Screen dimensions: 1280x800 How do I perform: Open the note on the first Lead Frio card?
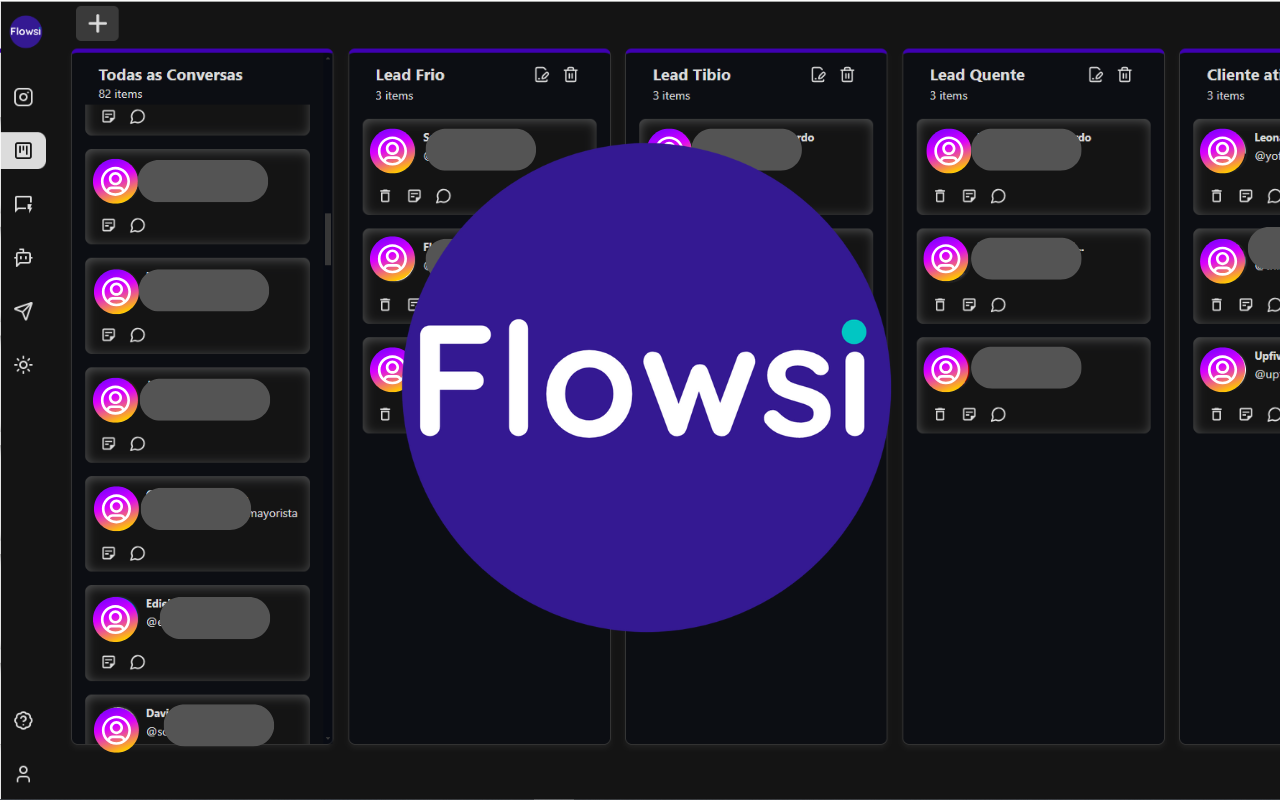point(414,196)
